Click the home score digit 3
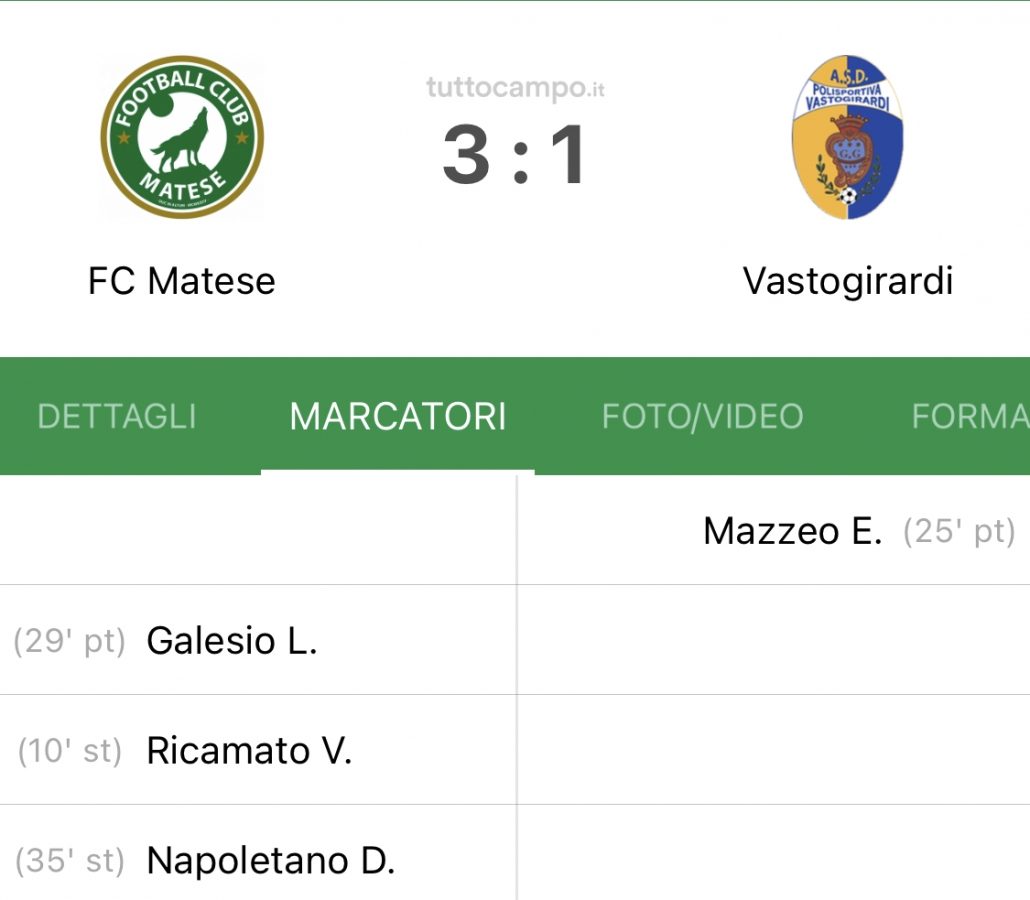This screenshot has height=900, width=1030. coord(466,155)
